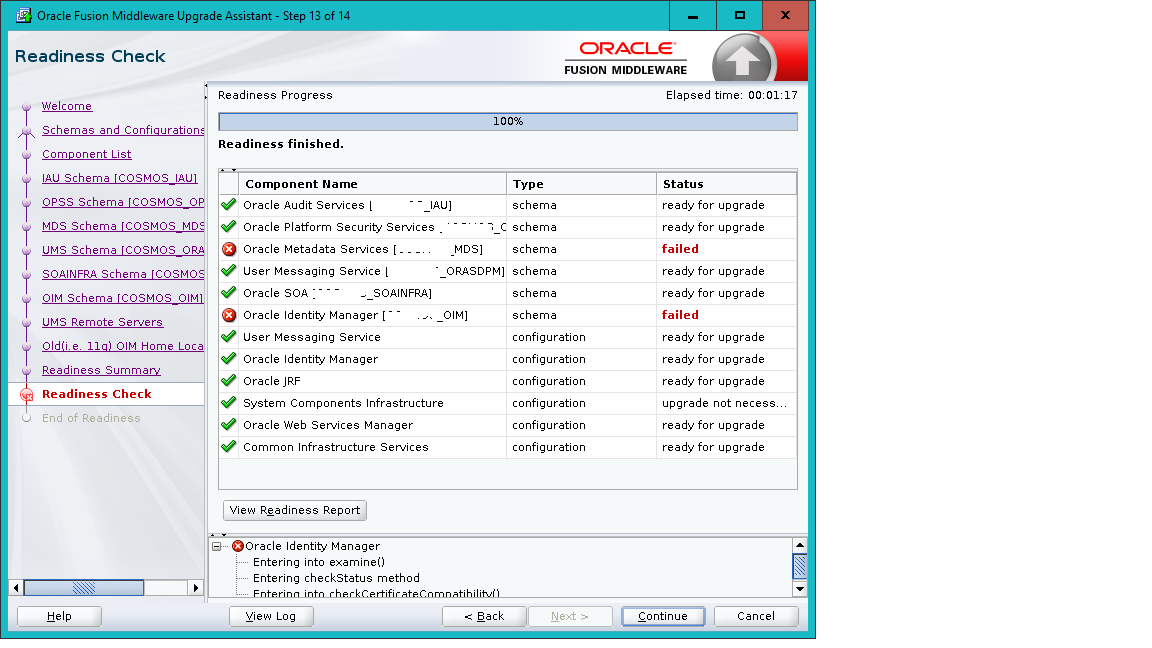
Task: Open the UMS Remote Servers step
Action: tap(102, 323)
